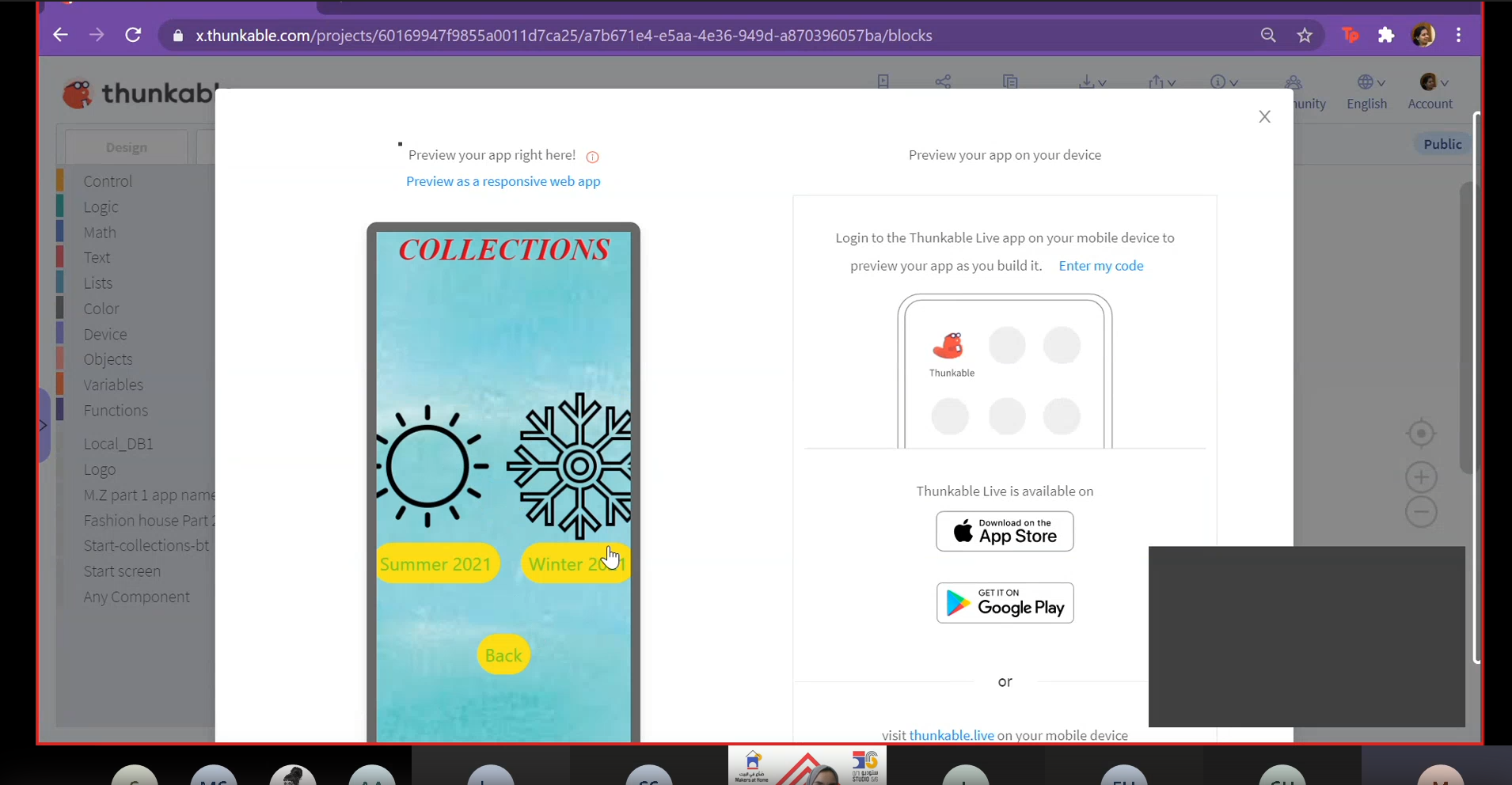Viewport: 1512px width, 785px height.
Task: Select M.Z part 1 app name item
Action: [x=149, y=495]
